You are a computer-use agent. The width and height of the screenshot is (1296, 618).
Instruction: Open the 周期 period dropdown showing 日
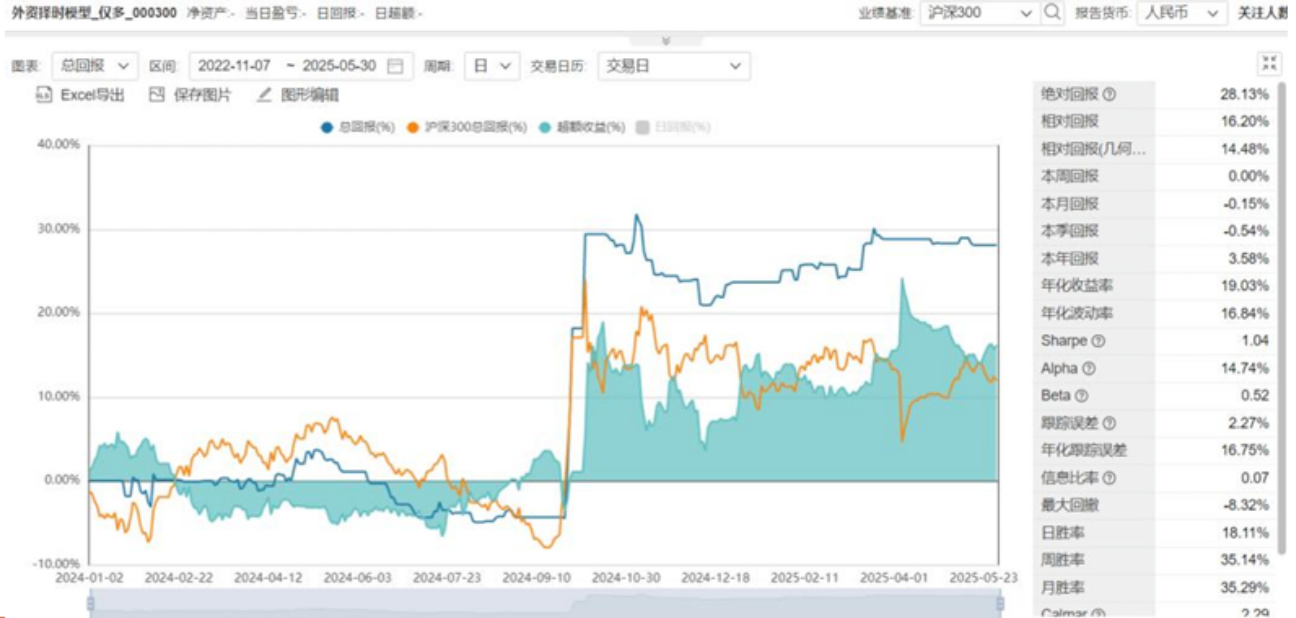click(x=492, y=66)
